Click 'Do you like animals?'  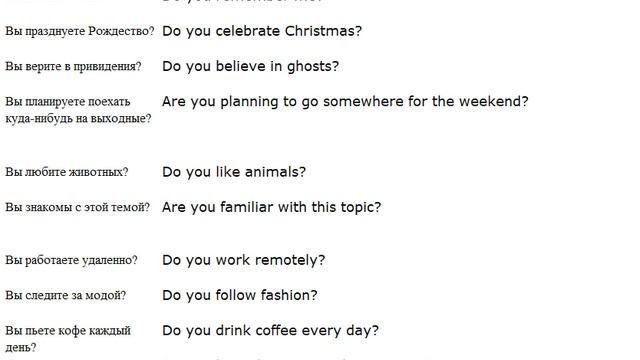tap(234, 172)
